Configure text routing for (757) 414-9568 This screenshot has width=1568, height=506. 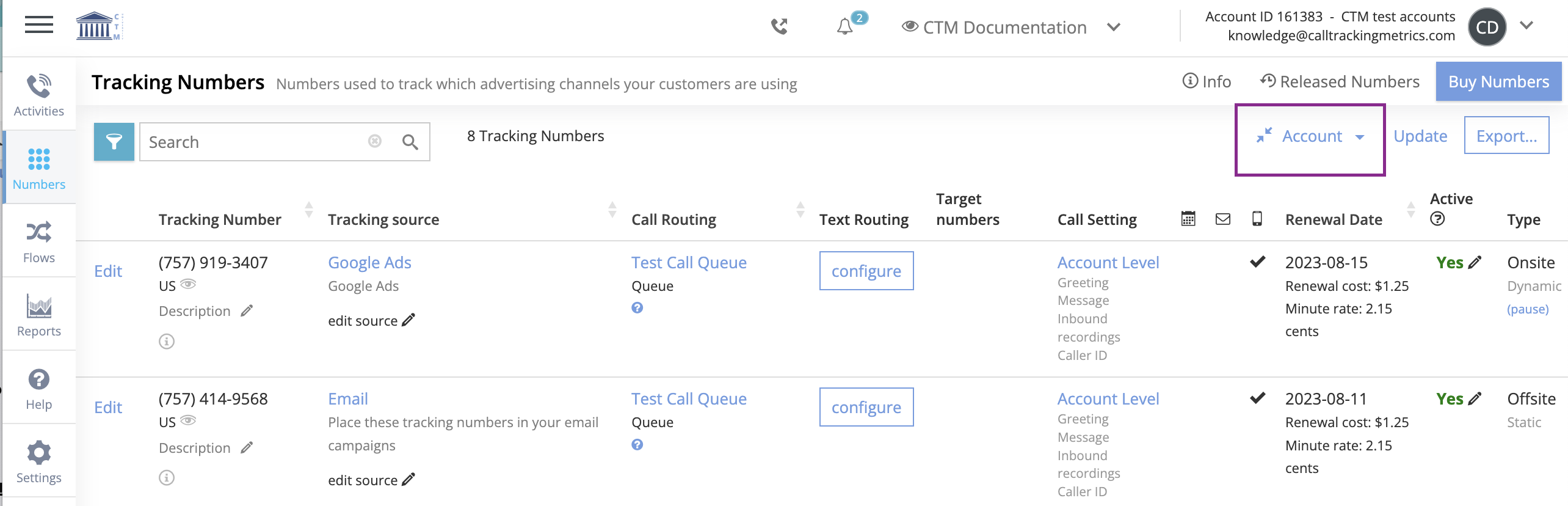[866, 407]
